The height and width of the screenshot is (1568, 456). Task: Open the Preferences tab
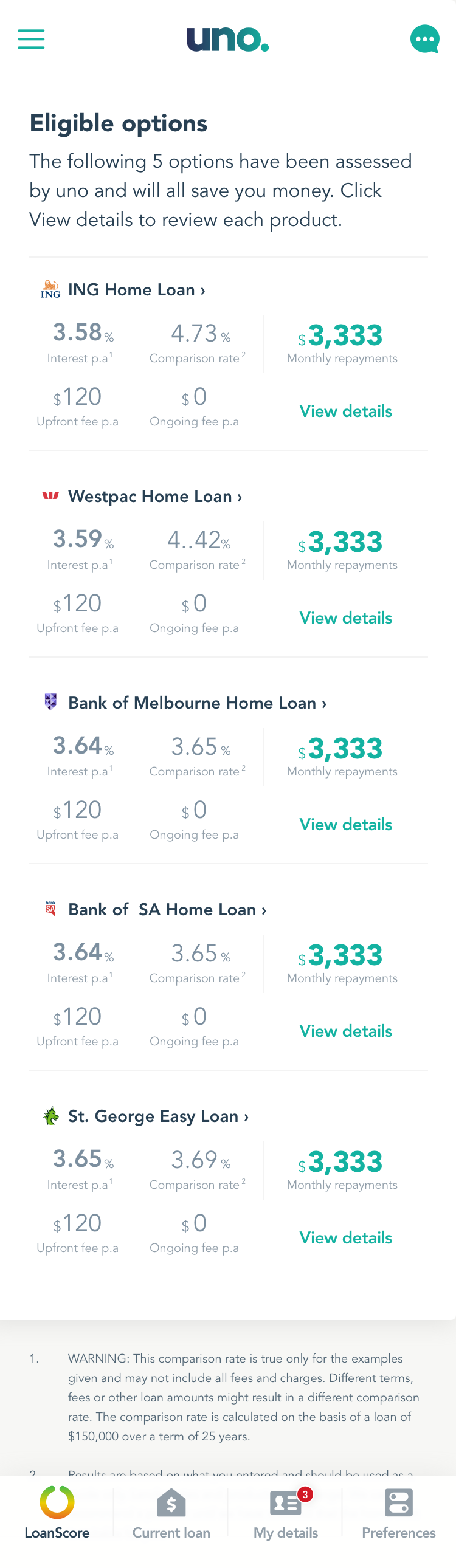(x=399, y=1513)
